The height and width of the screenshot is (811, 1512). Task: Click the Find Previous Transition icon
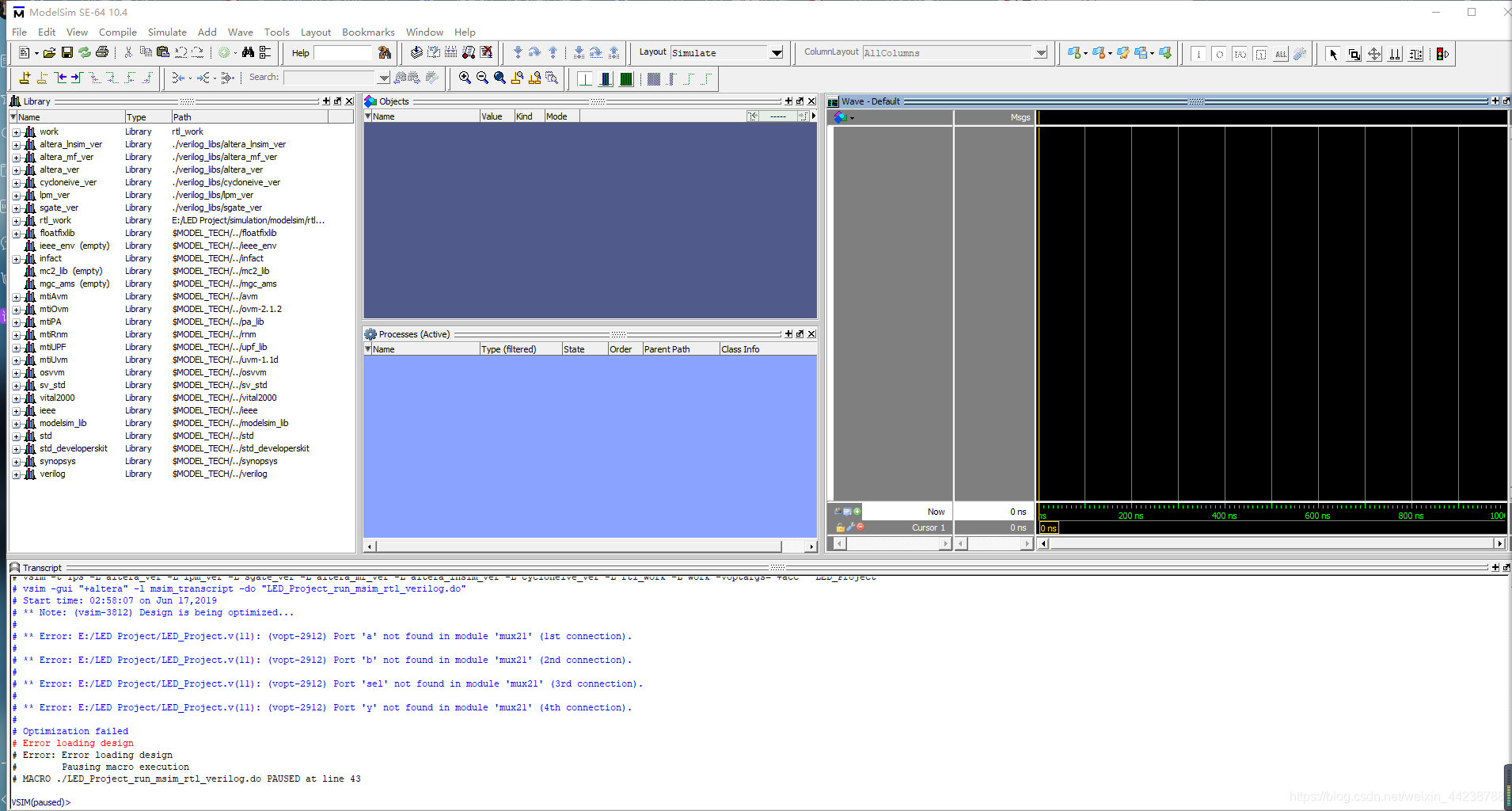point(60,78)
